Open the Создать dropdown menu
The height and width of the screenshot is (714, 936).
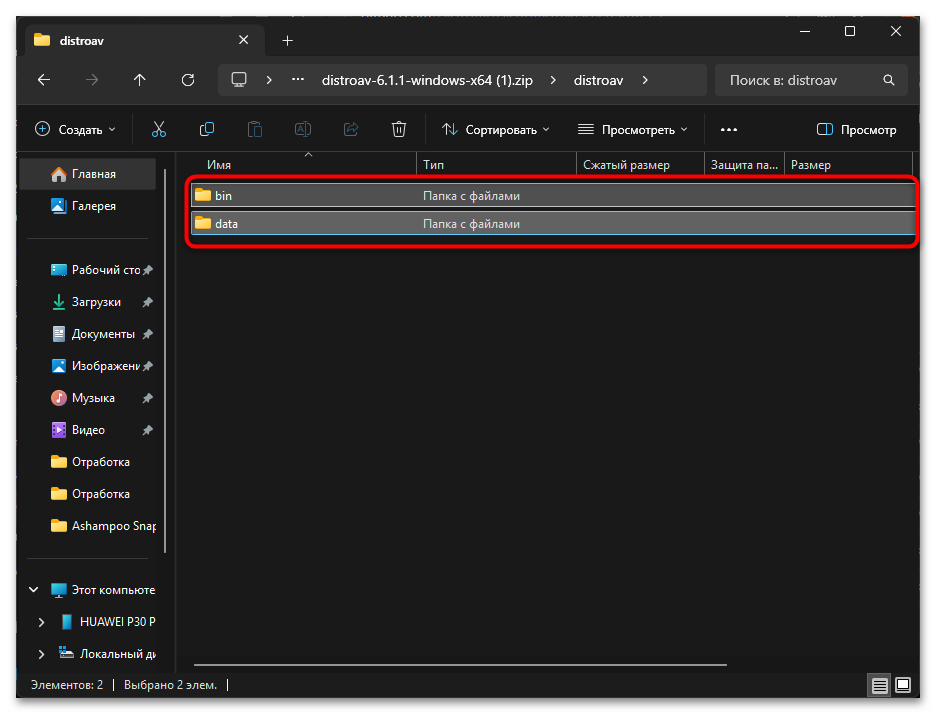click(x=75, y=129)
